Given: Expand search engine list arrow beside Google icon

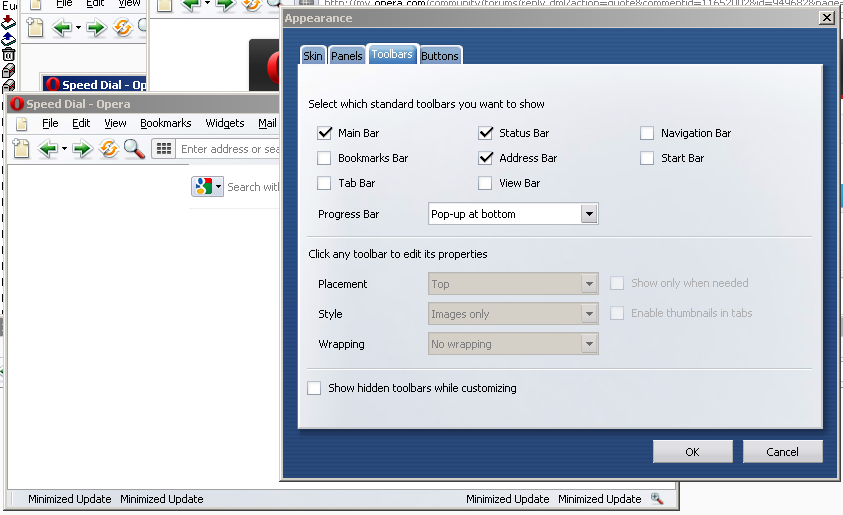Looking at the screenshot, I should tap(218, 187).
